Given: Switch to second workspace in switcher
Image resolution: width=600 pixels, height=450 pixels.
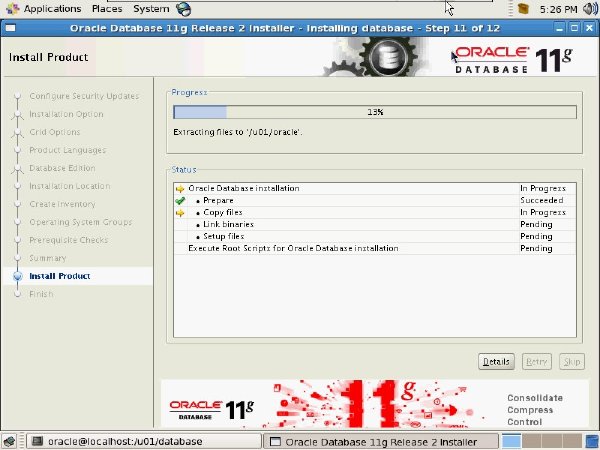Looking at the screenshot, I should click(x=532, y=441).
